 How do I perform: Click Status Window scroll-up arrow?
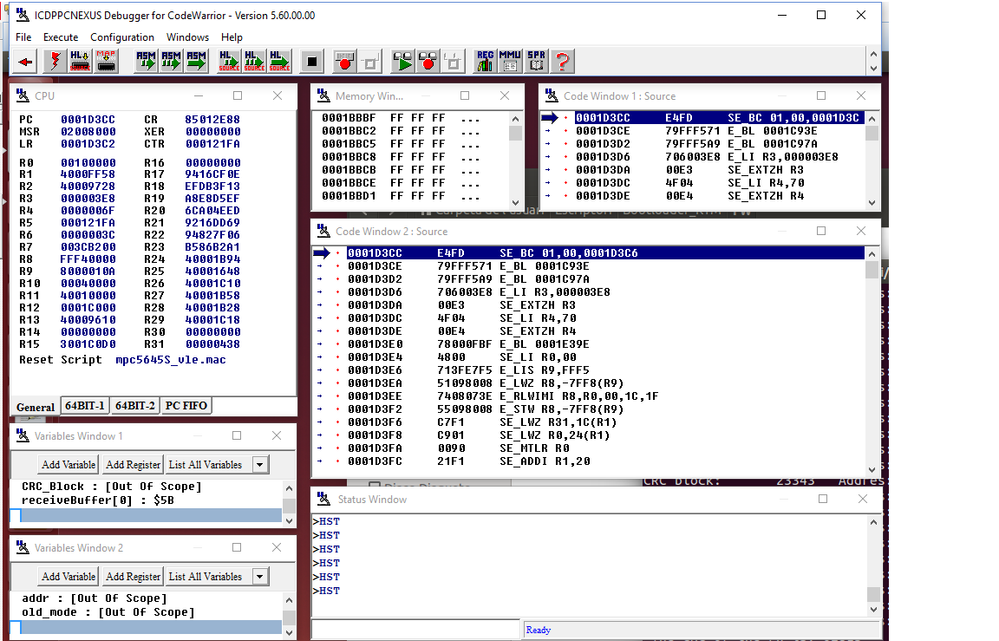pos(873,522)
